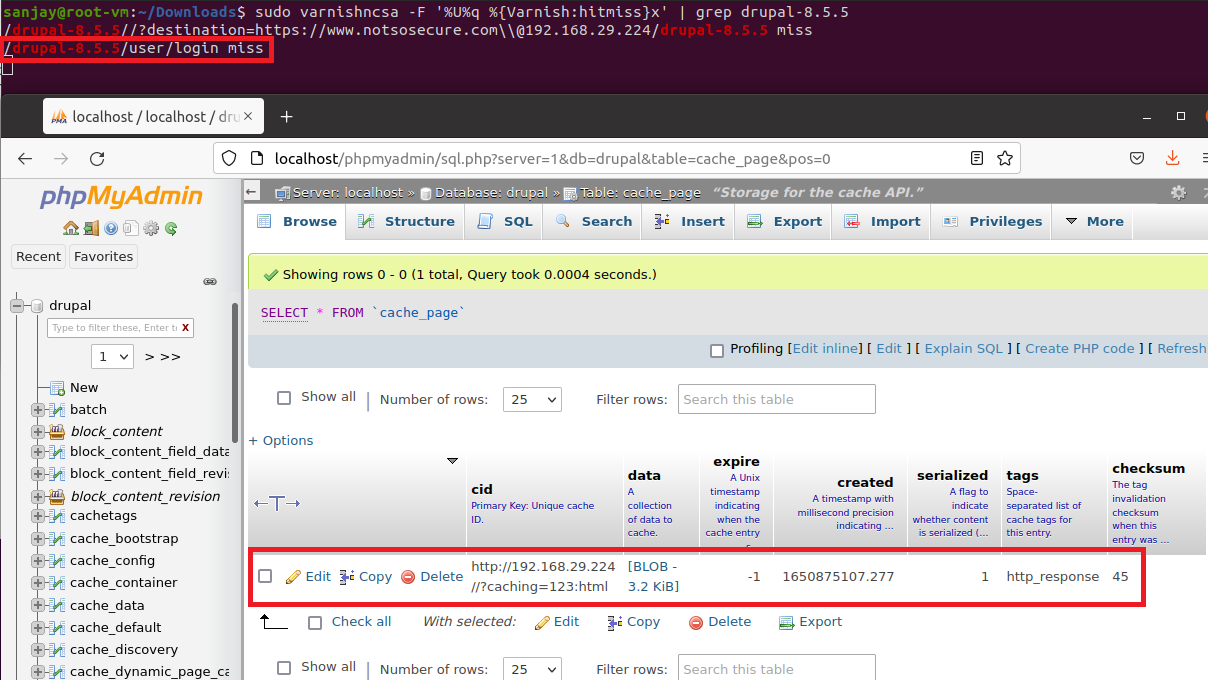Select the cache_page row checkbox
The height and width of the screenshot is (680, 1208).
[x=265, y=576]
